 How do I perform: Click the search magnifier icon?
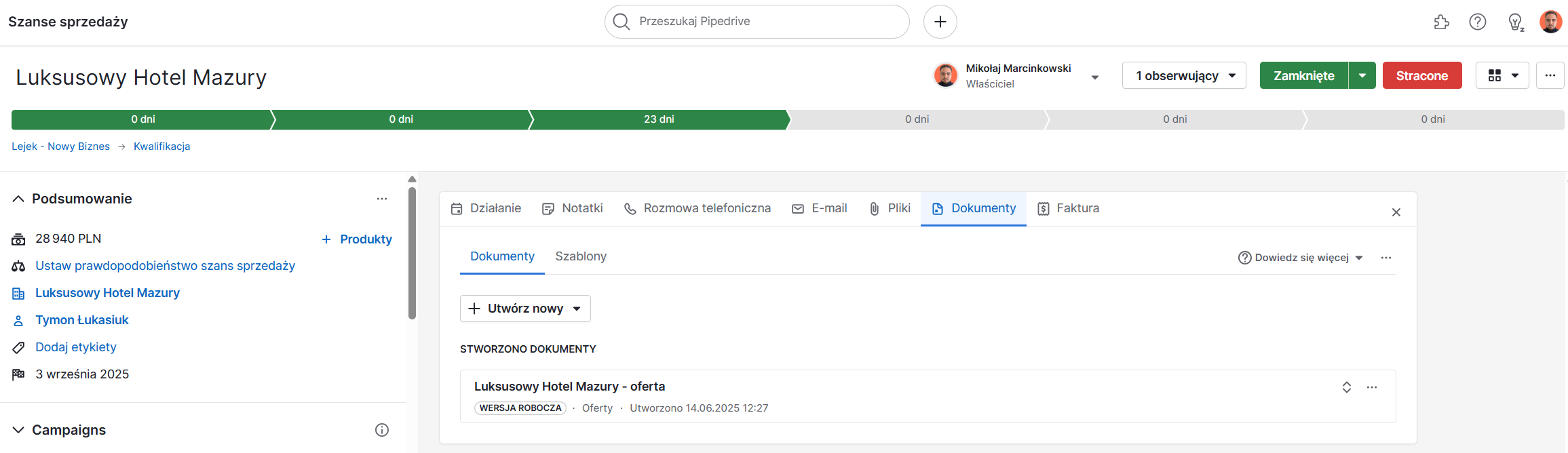pos(621,22)
